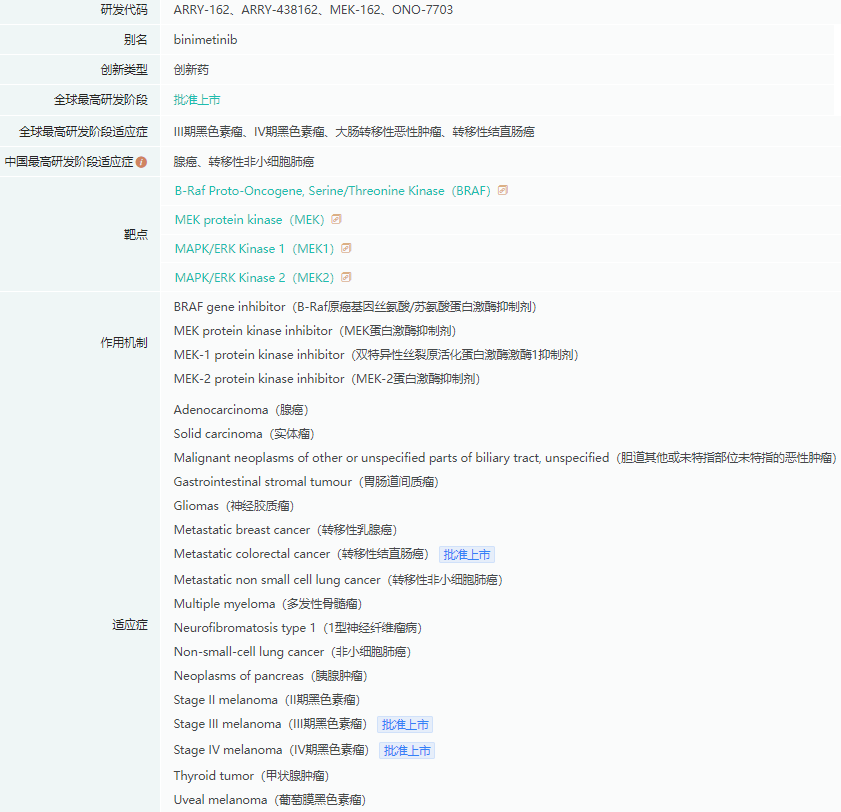Click the 创新类型 field label
841x812 pixels.
(x=124, y=70)
